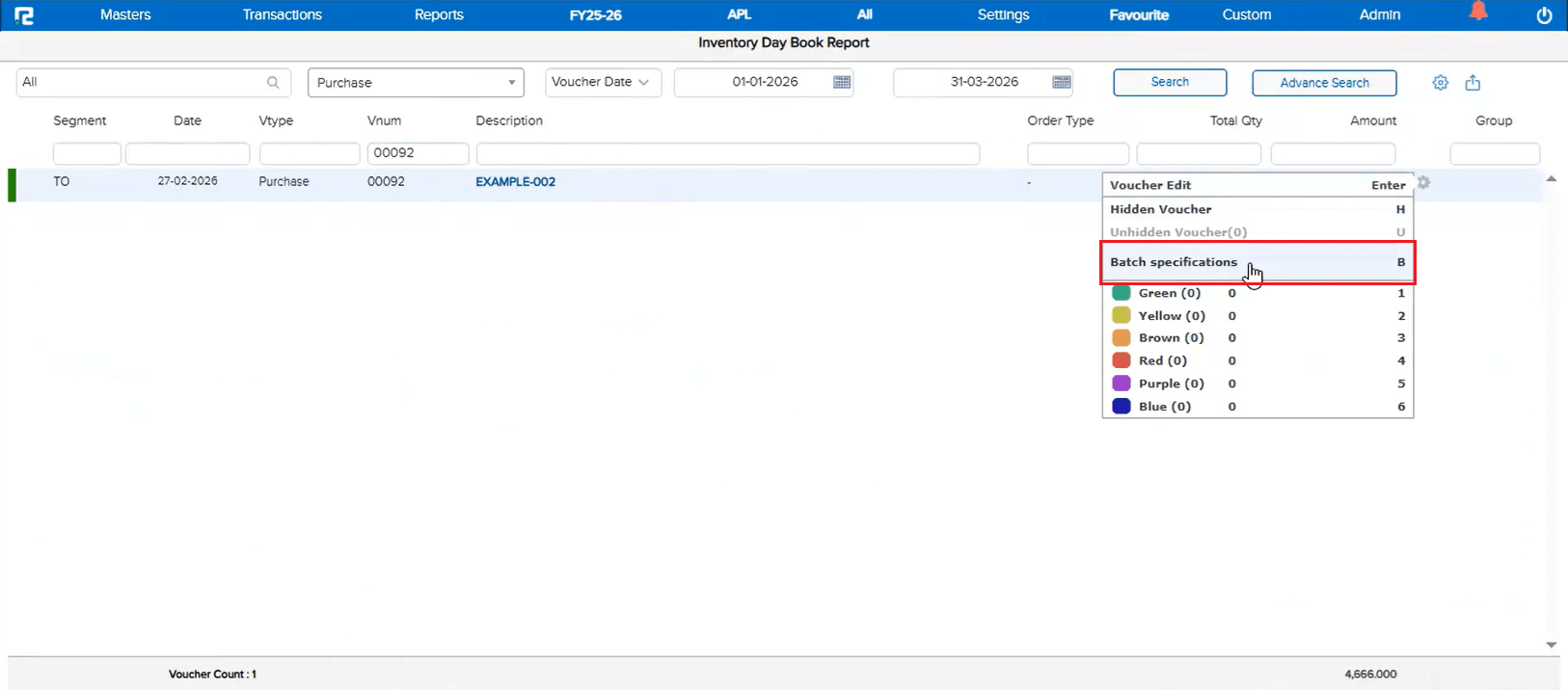Click the Segment filter box

87,153
